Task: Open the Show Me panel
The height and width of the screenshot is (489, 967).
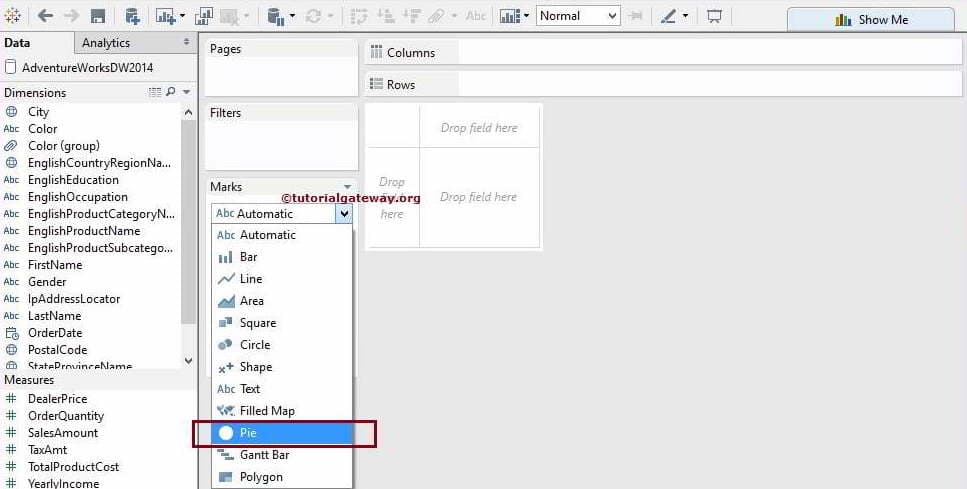Action: (871, 20)
